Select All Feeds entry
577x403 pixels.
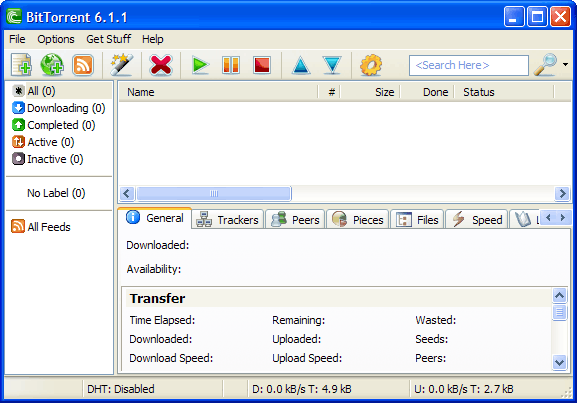41,227
